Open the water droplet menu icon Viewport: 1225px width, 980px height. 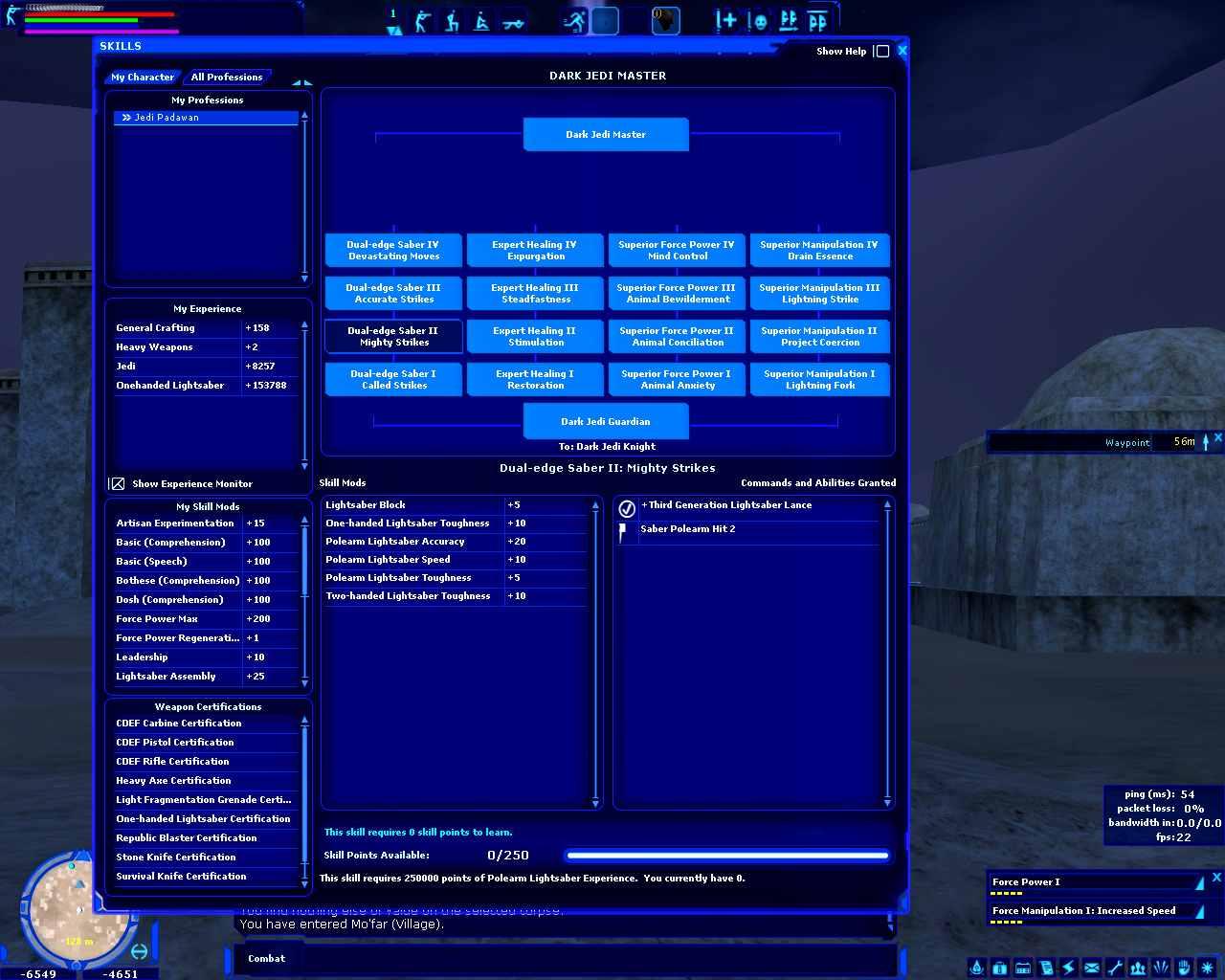click(977, 968)
